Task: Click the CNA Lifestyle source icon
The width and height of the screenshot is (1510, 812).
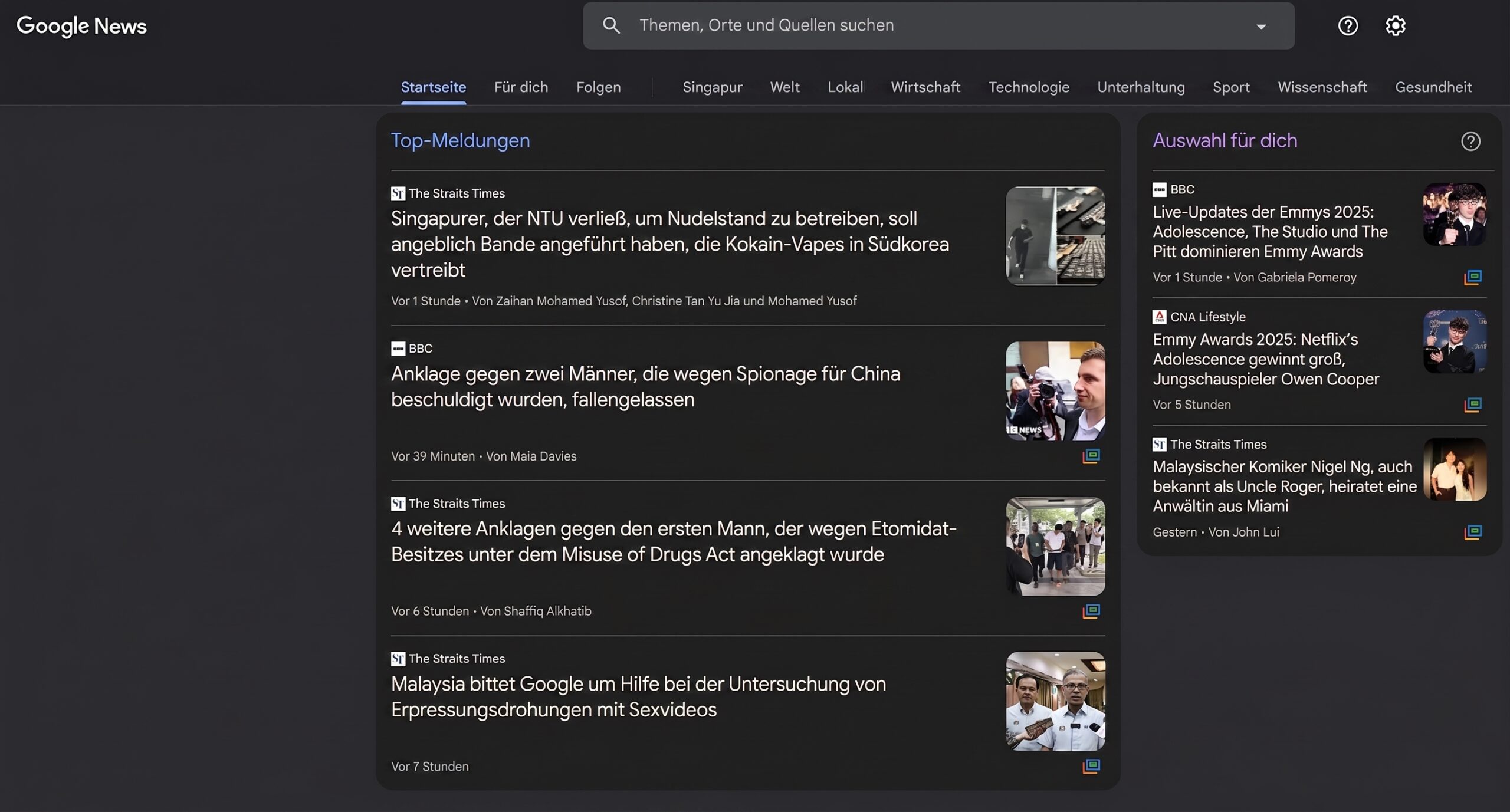Action: click(x=1160, y=317)
